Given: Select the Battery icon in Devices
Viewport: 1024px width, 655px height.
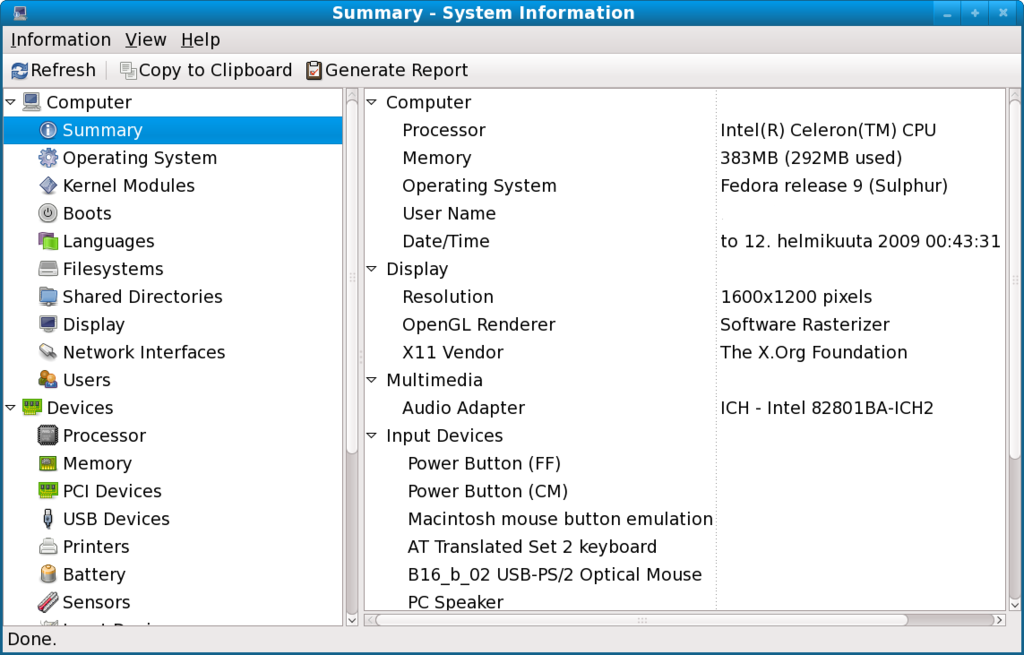Looking at the screenshot, I should coord(48,575).
